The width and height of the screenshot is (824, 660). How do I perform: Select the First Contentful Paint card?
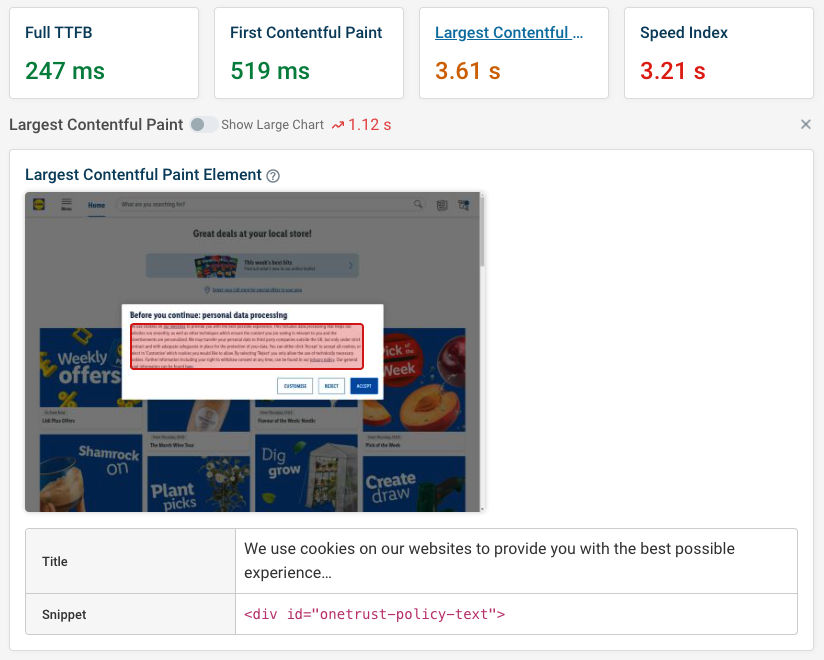point(309,53)
